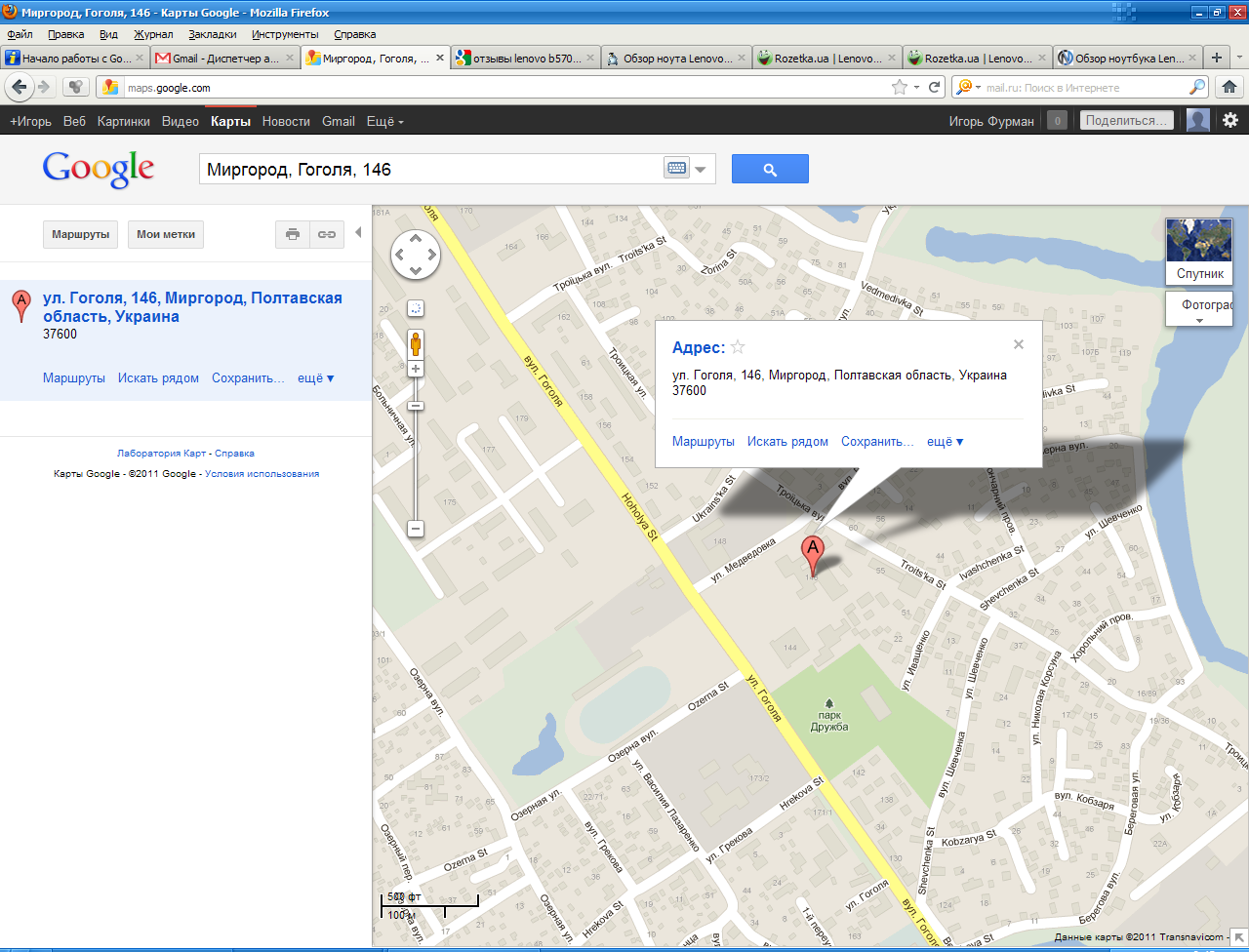Open the settings gear icon
Image resolution: width=1249 pixels, height=952 pixels.
click(x=1230, y=120)
